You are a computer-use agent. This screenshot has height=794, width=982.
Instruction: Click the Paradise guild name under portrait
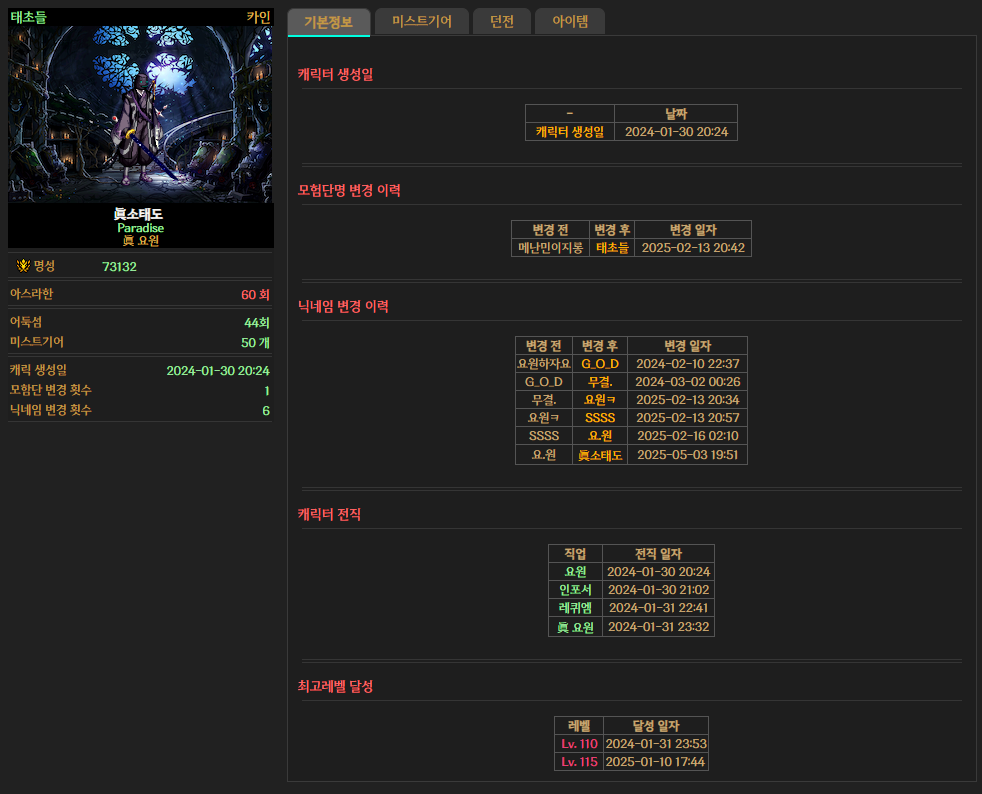pos(140,228)
